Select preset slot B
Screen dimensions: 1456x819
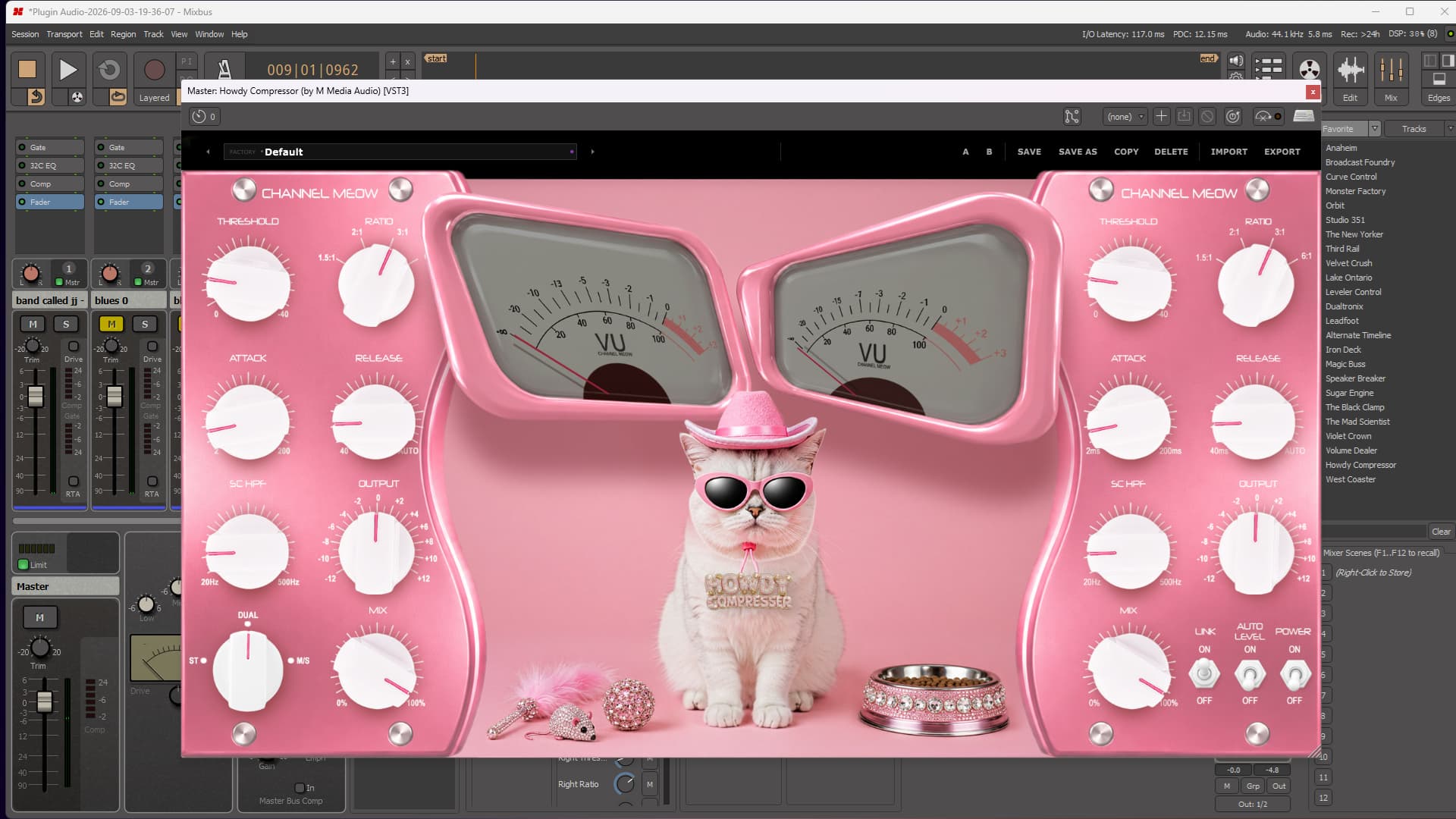coord(989,152)
